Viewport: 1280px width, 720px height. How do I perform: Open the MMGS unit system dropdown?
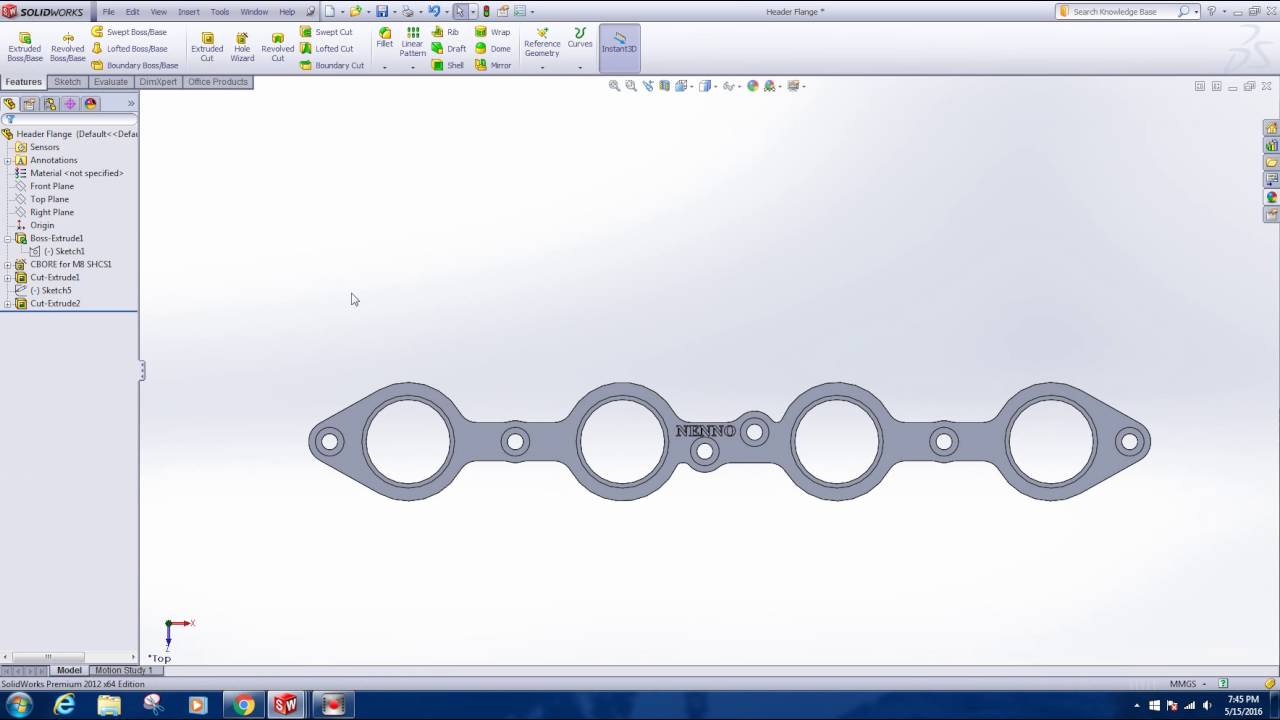(1189, 684)
